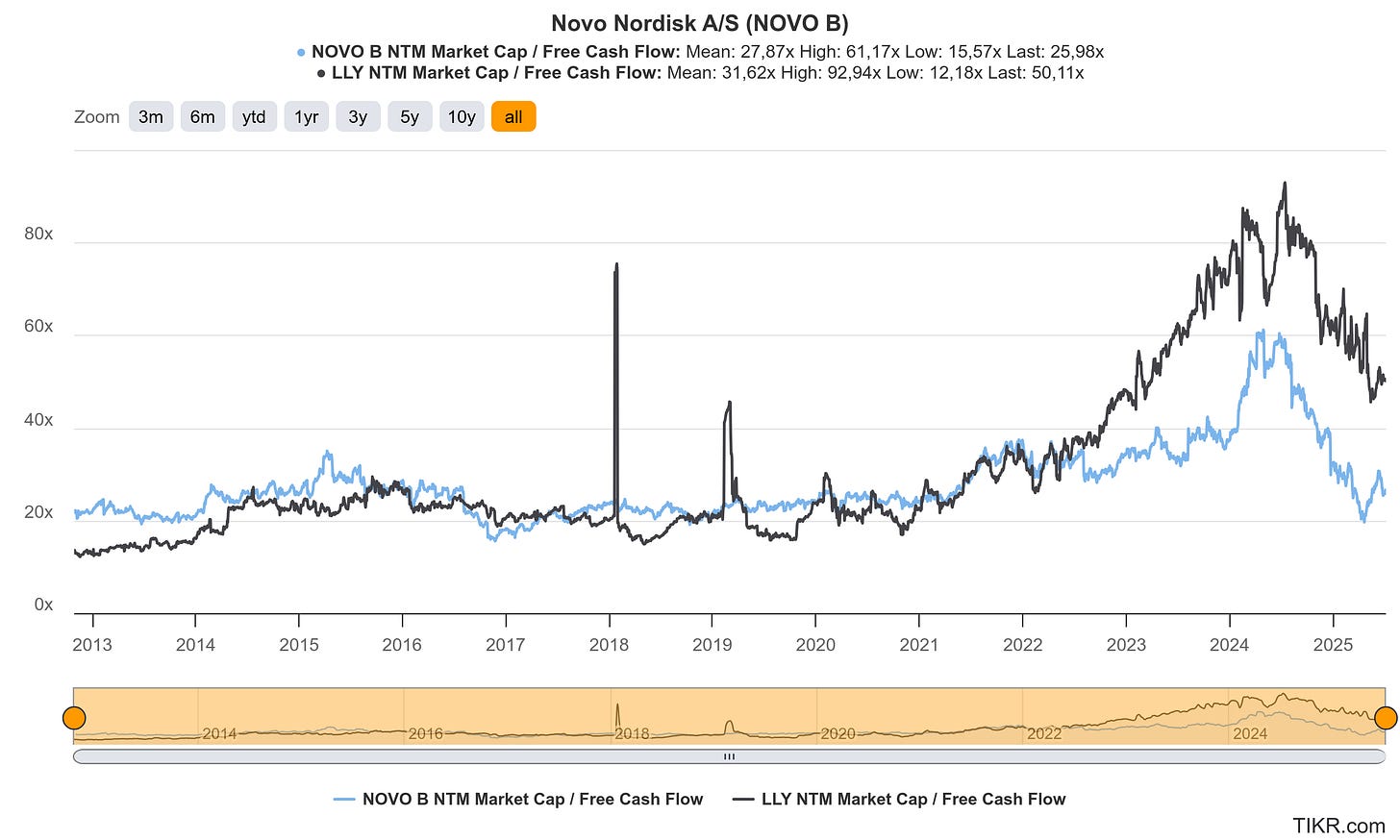Click the blue dot beside NOVO B header
The width and height of the screenshot is (1400, 840).
click(302, 53)
